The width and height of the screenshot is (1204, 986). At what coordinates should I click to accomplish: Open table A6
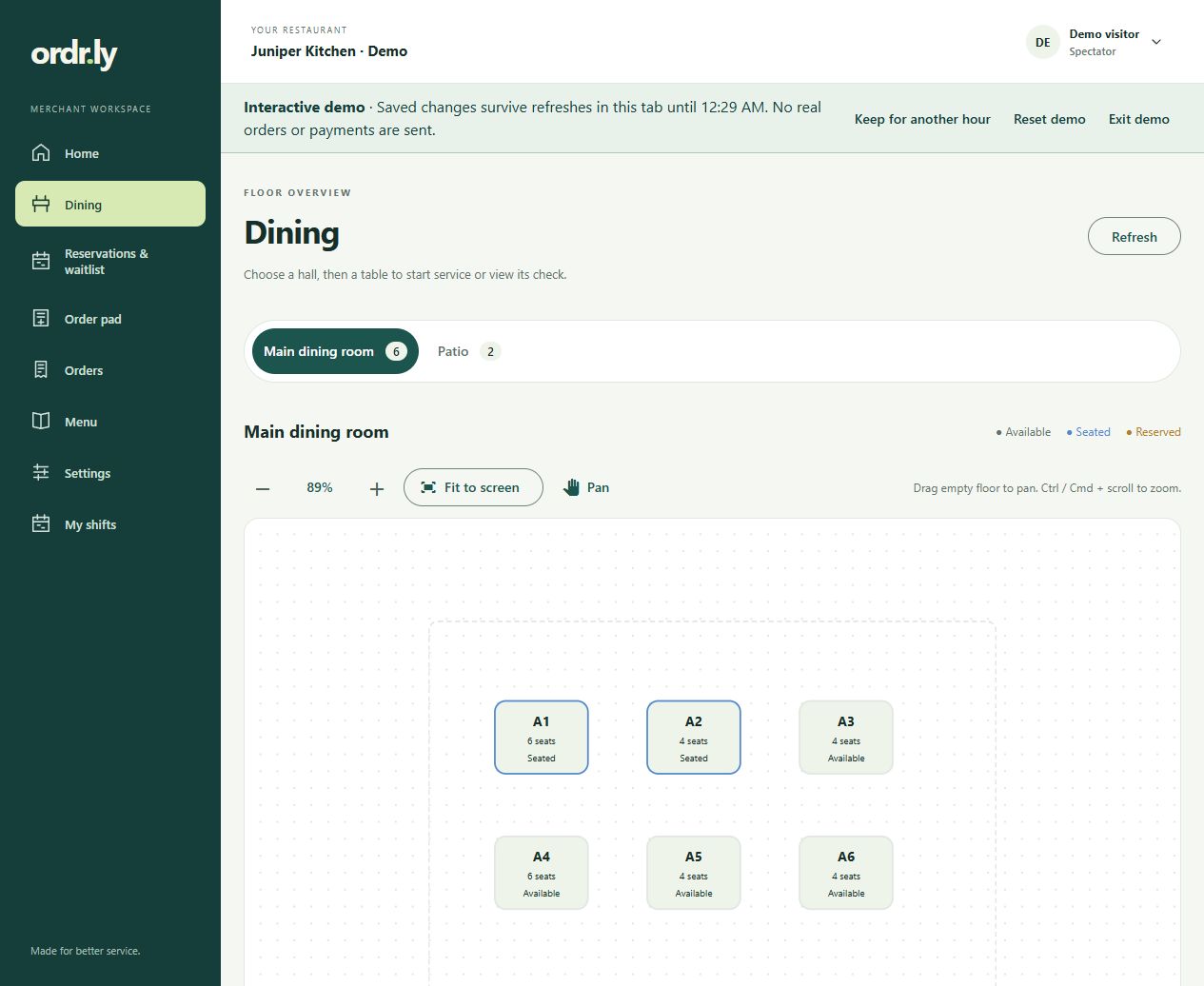[846, 873]
